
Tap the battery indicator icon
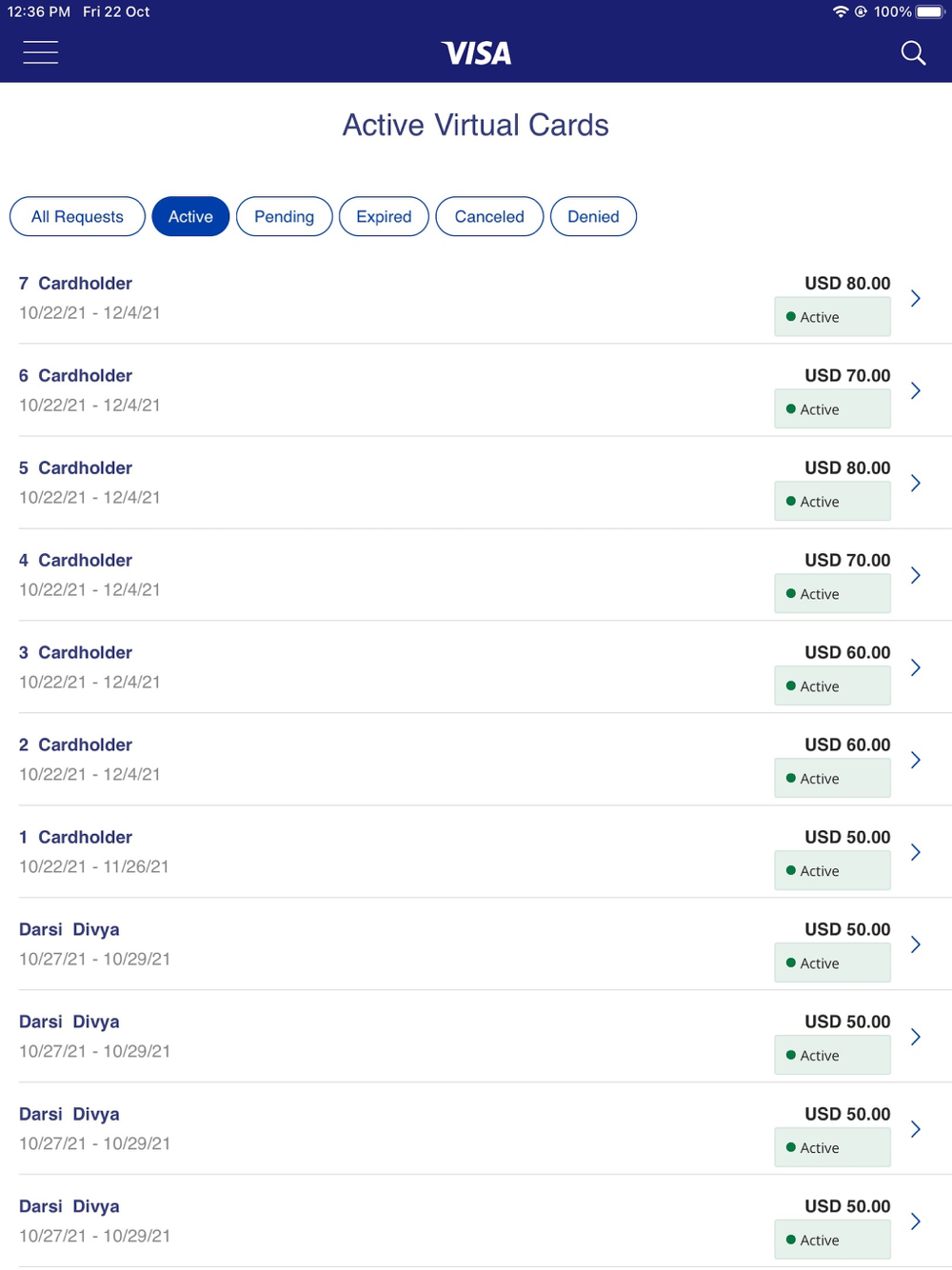(x=931, y=11)
